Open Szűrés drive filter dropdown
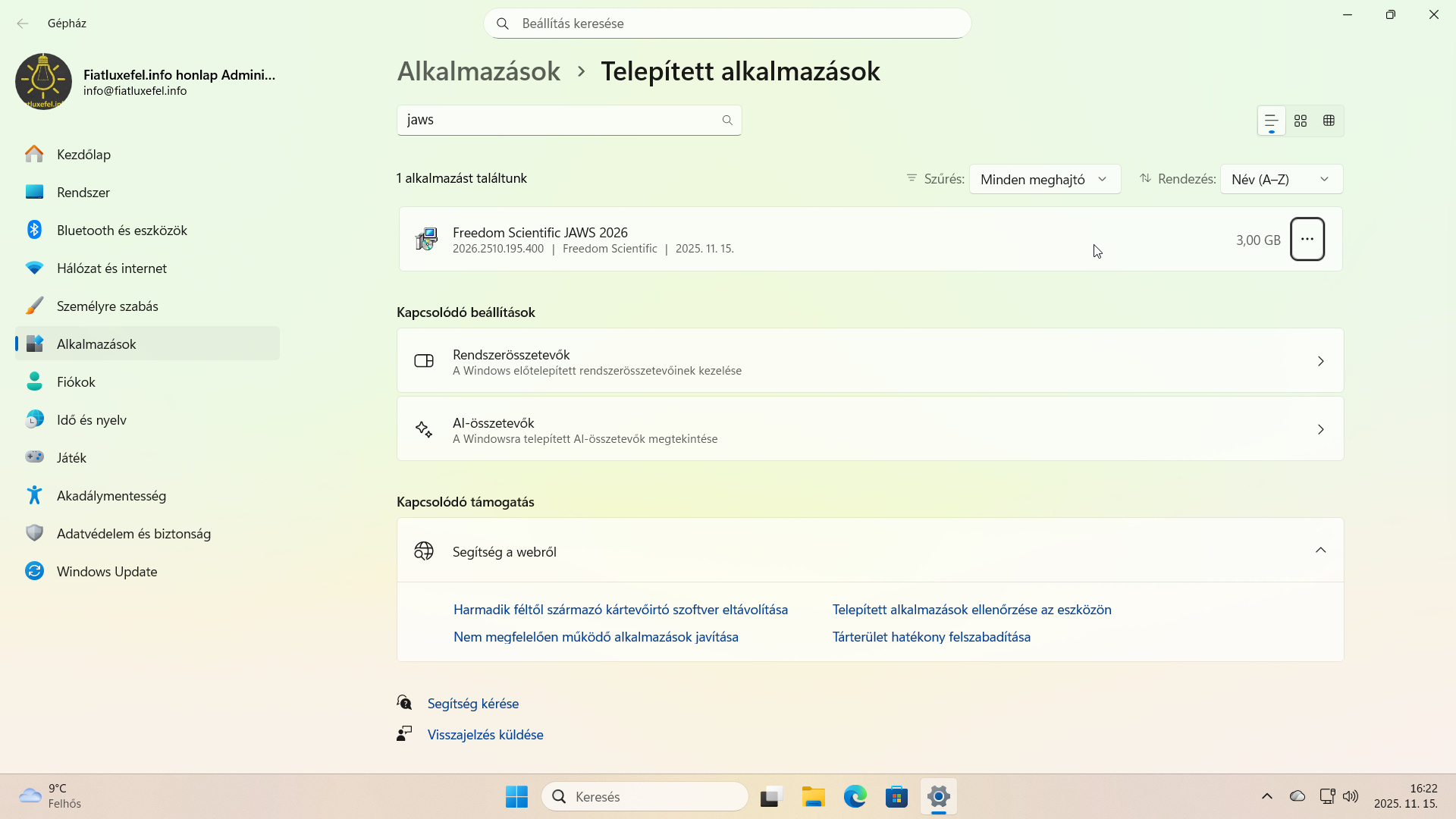The image size is (1456, 819). pos(1044,179)
